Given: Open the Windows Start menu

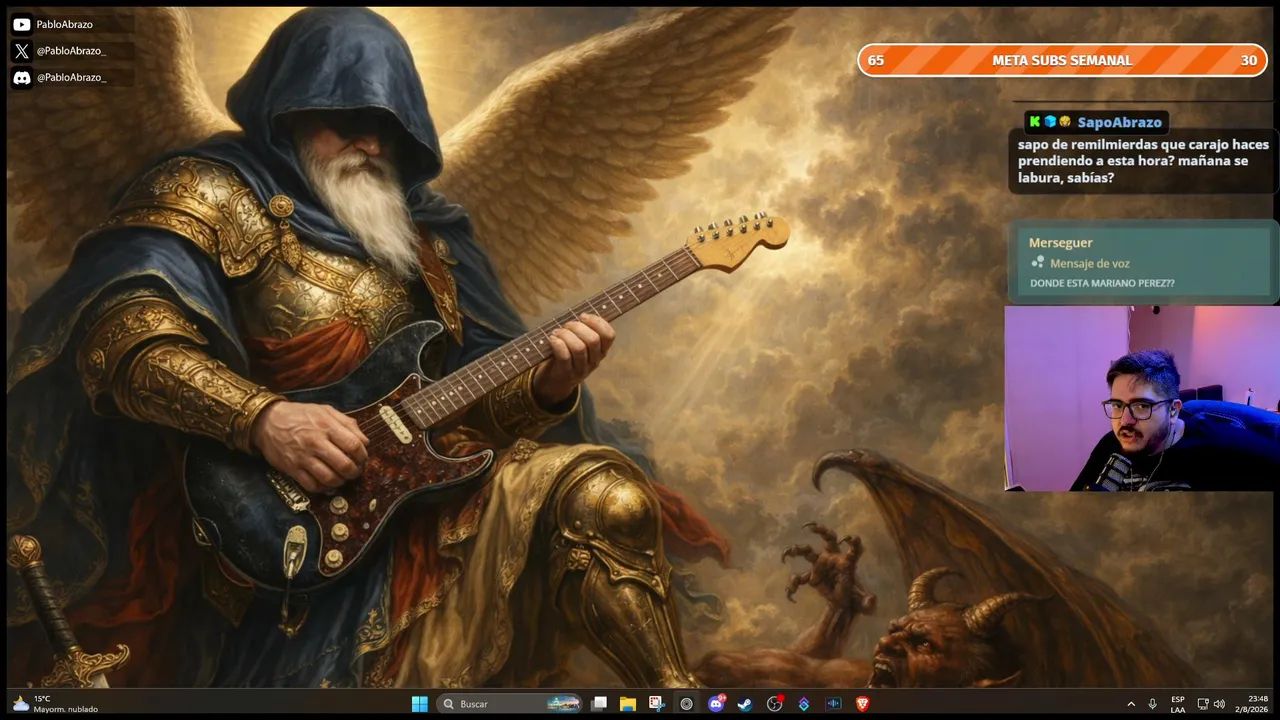Looking at the screenshot, I should (x=420, y=704).
